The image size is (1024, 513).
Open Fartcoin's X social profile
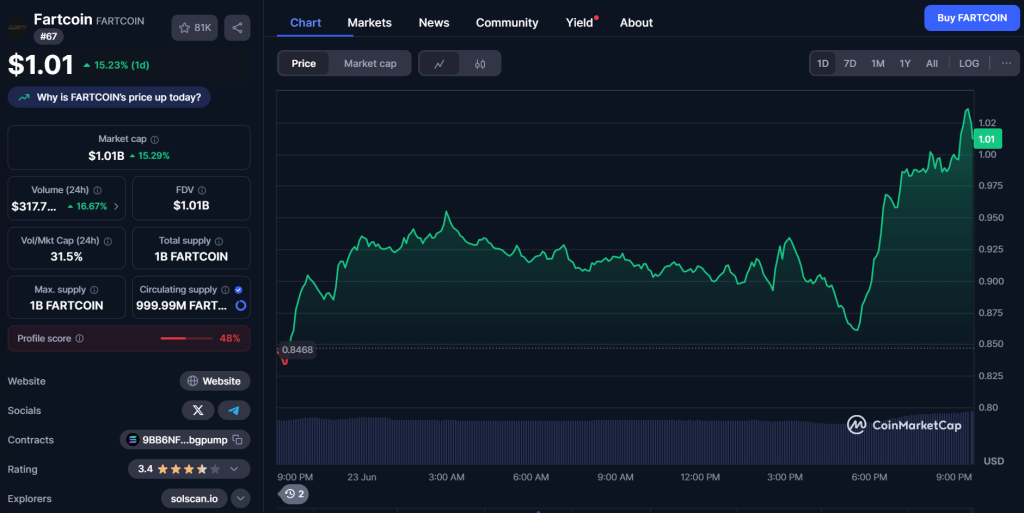[x=198, y=411]
